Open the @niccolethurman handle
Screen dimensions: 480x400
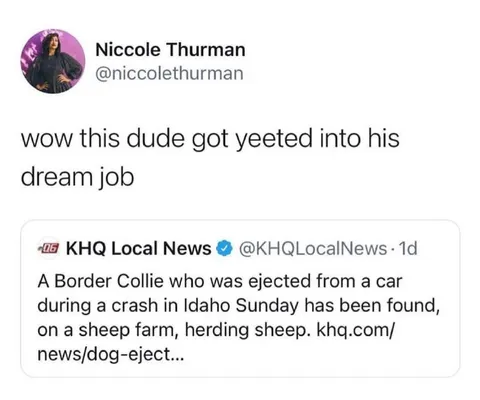point(169,73)
